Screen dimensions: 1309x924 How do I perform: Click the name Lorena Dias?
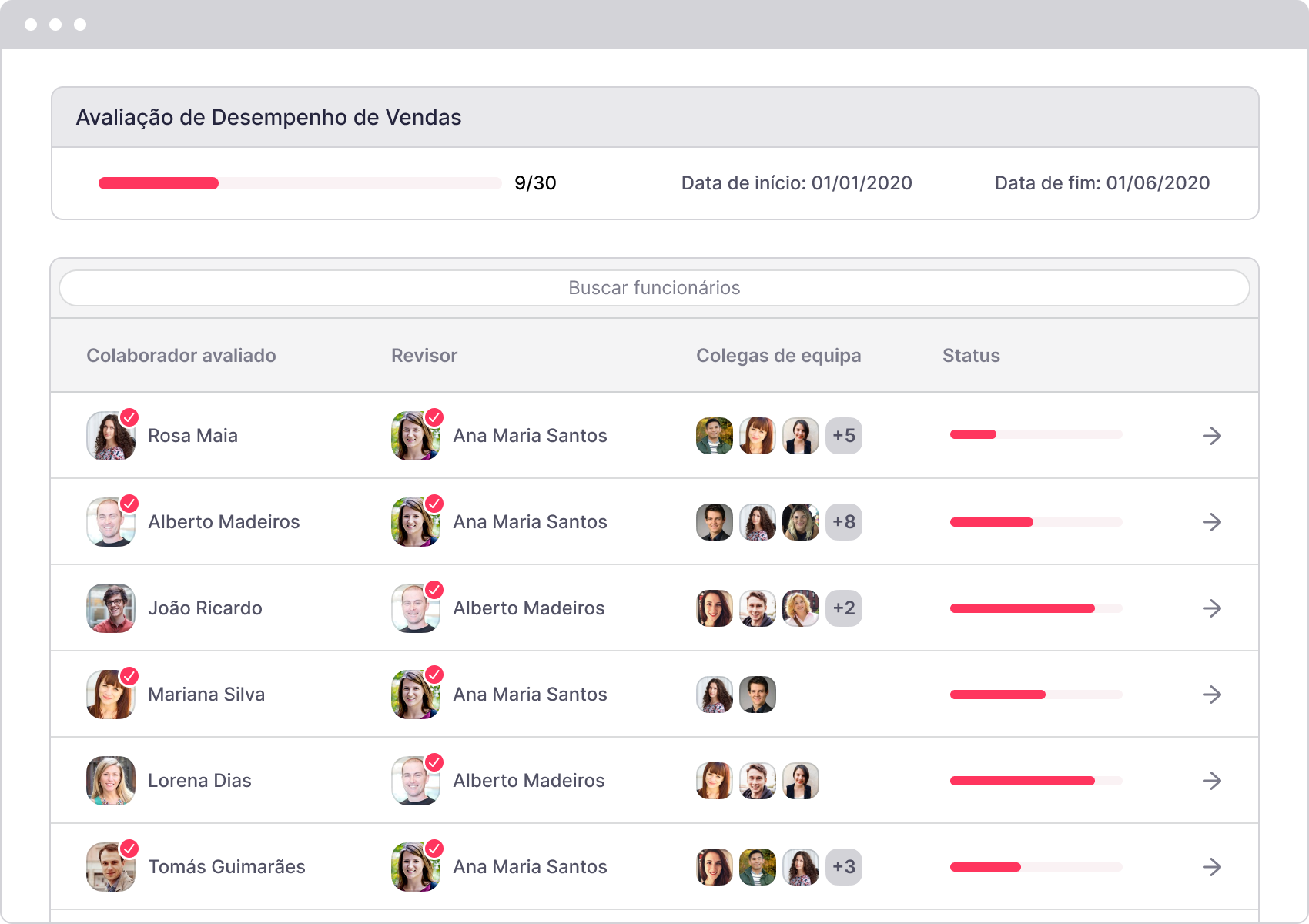tap(199, 781)
